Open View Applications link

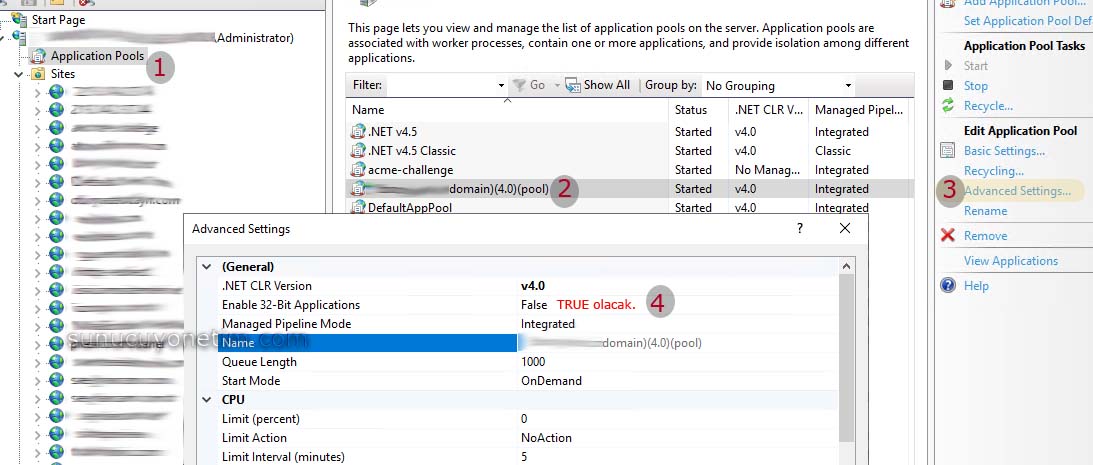coord(1011,261)
